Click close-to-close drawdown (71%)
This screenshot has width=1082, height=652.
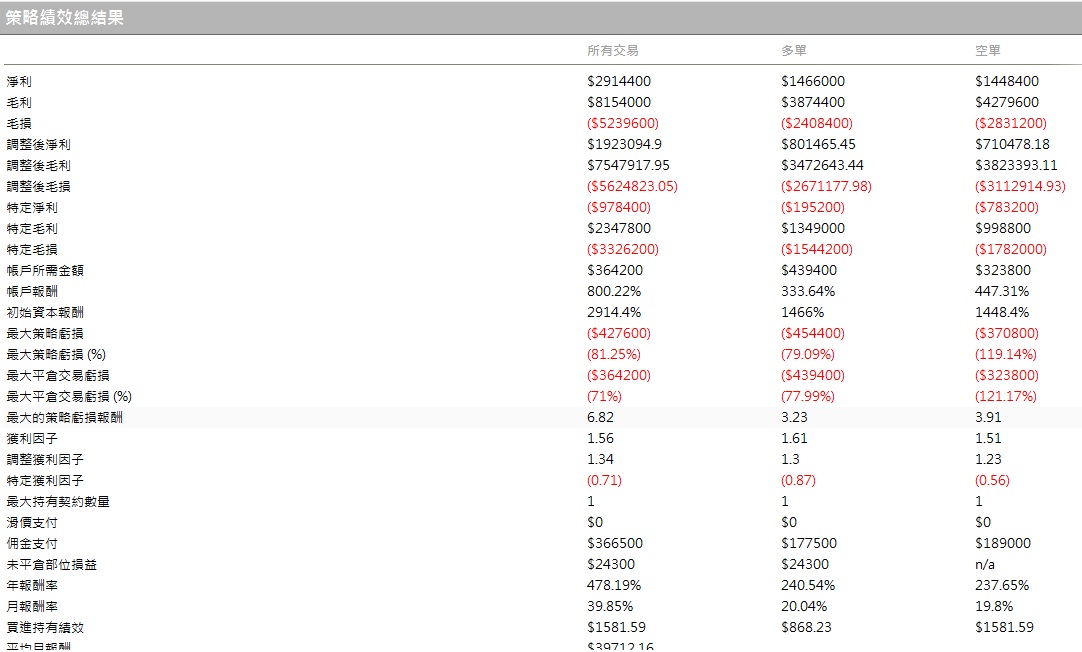(604, 397)
